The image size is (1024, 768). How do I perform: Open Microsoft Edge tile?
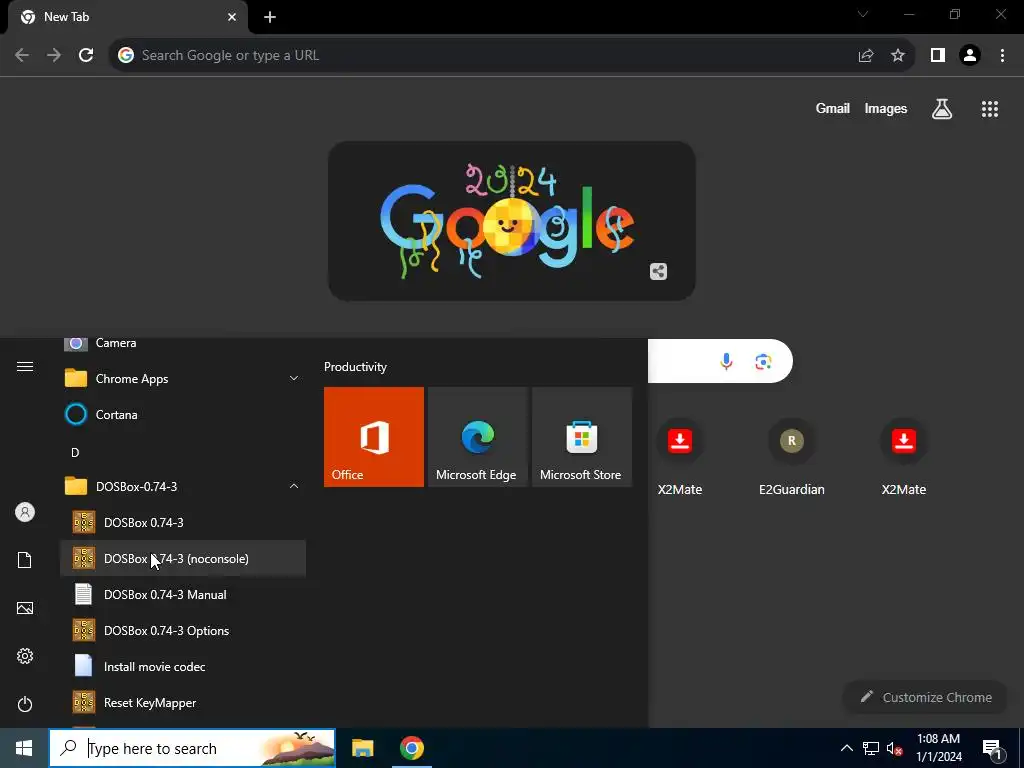pyautogui.click(x=477, y=437)
